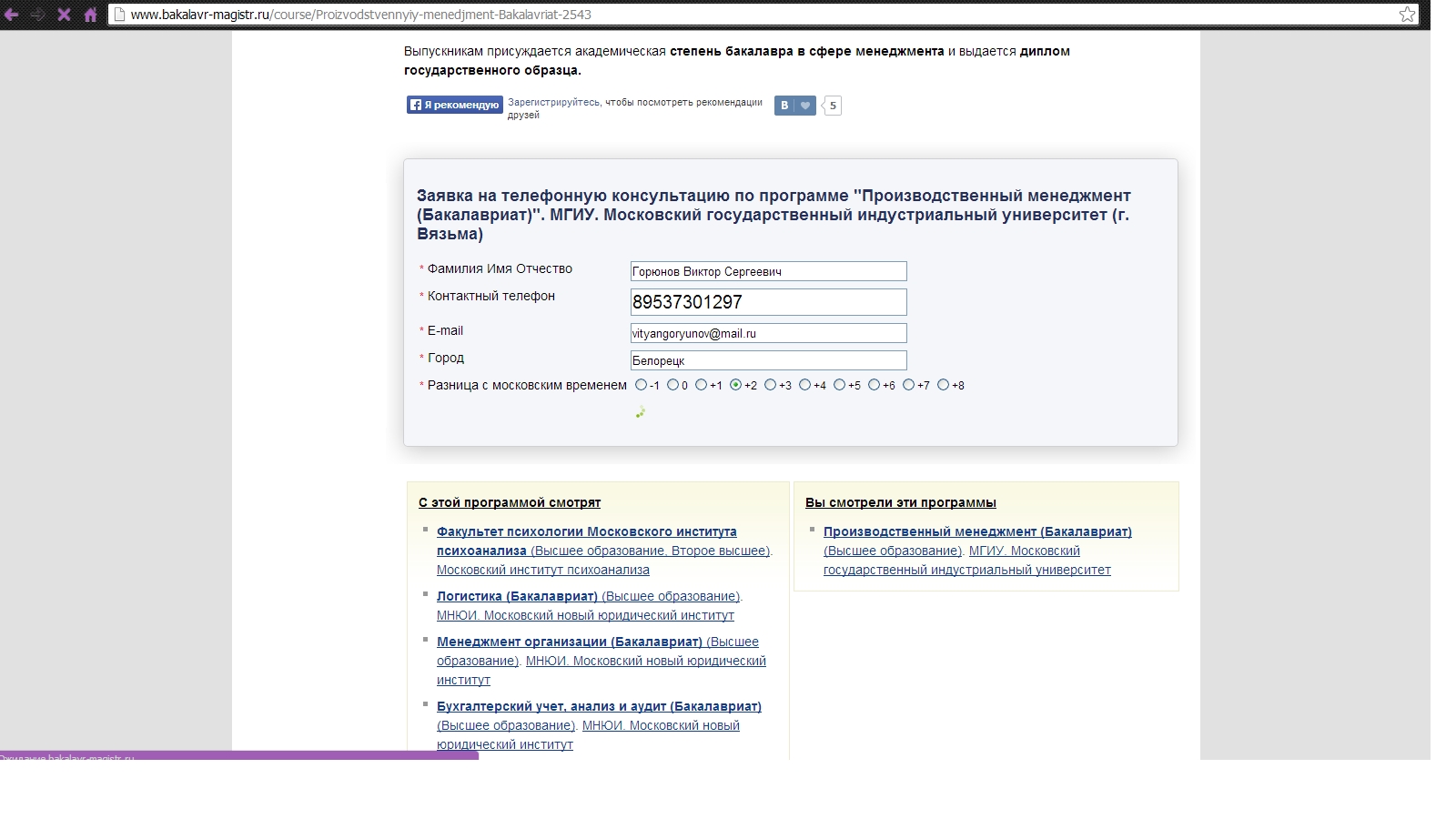Click the 'С этой программой смотрят' heading
This screenshot has width=1456, height=819.
click(x=510, y=502)
